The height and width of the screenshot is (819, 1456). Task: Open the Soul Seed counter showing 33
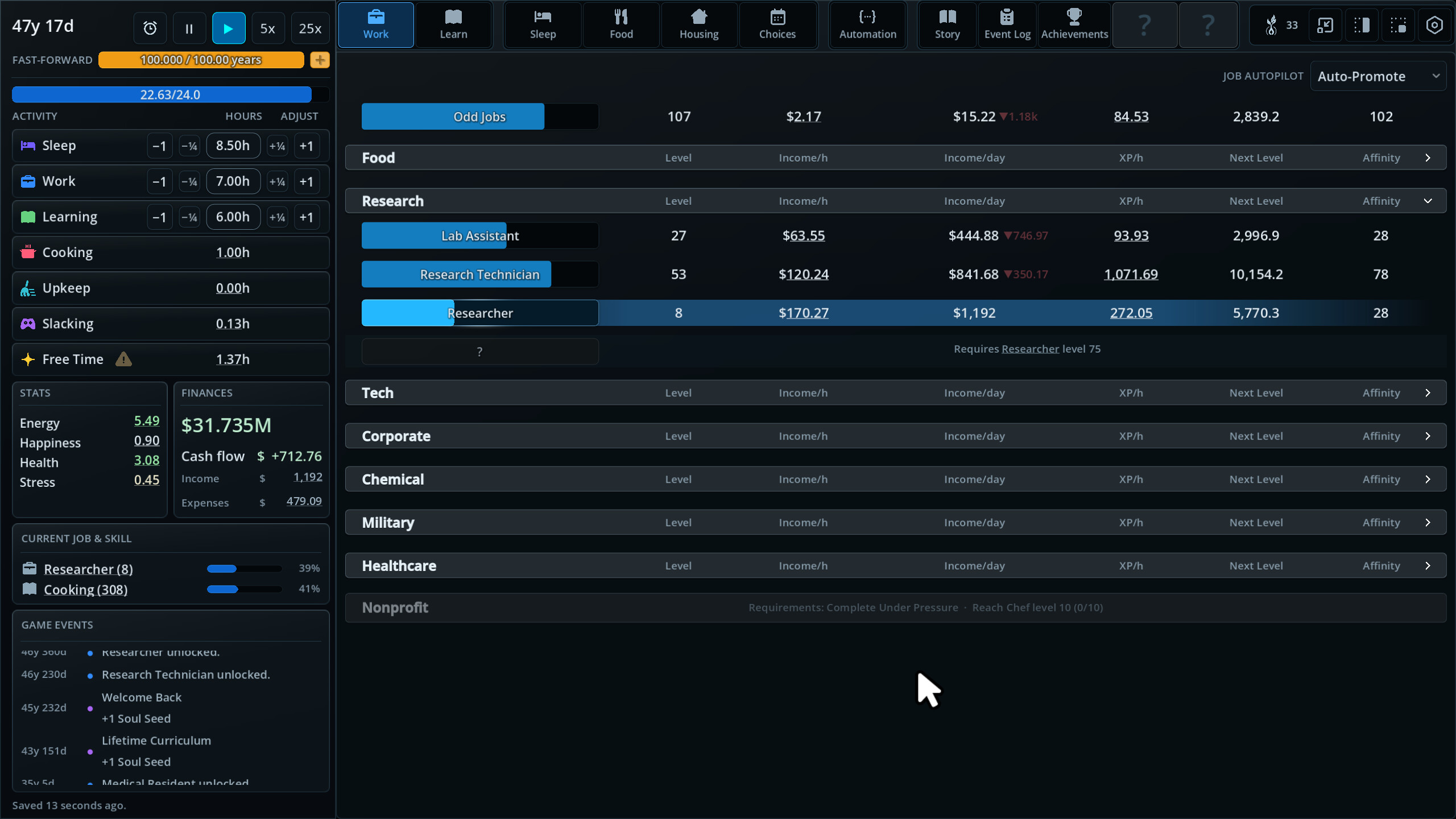(x=1282, y=25)
